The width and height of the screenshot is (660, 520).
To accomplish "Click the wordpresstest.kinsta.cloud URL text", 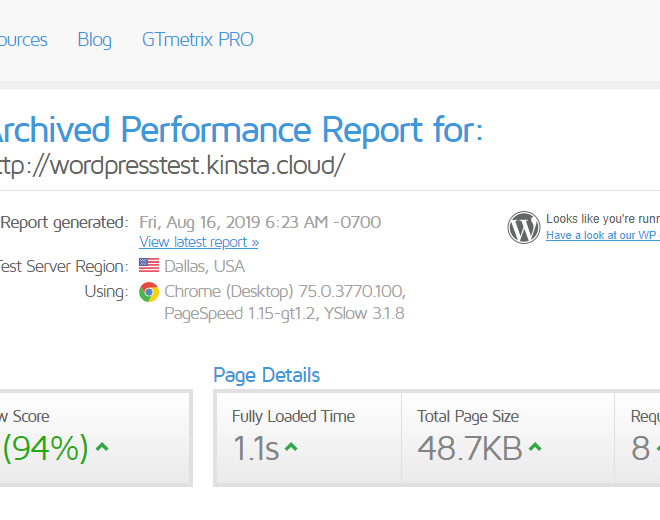I will [172, 165].
